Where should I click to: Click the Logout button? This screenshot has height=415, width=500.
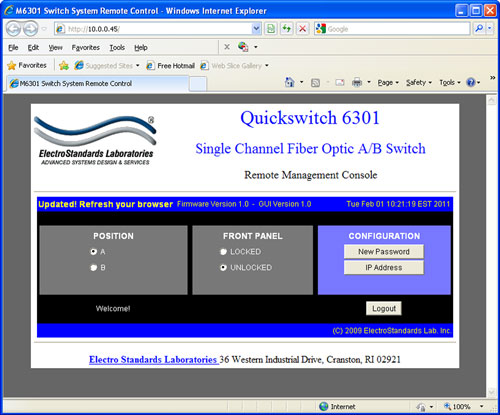click(x=384, y=309)
